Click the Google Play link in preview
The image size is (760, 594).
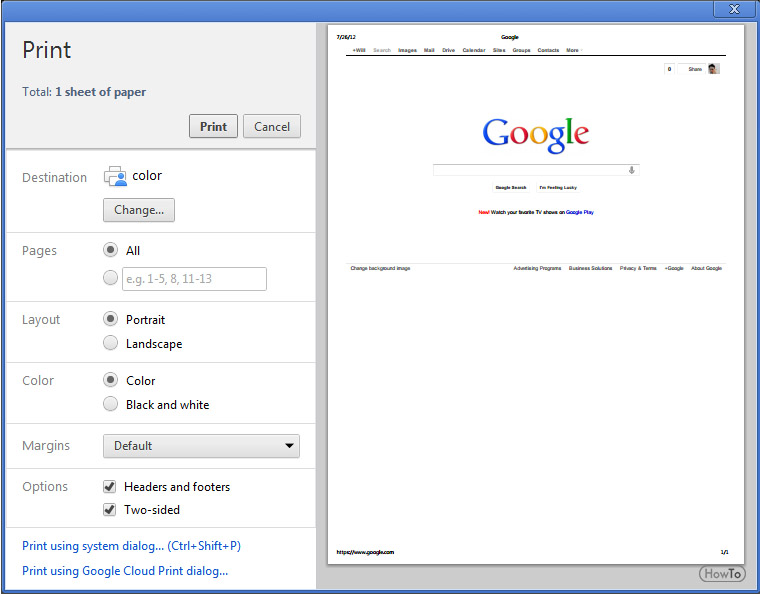580,212
